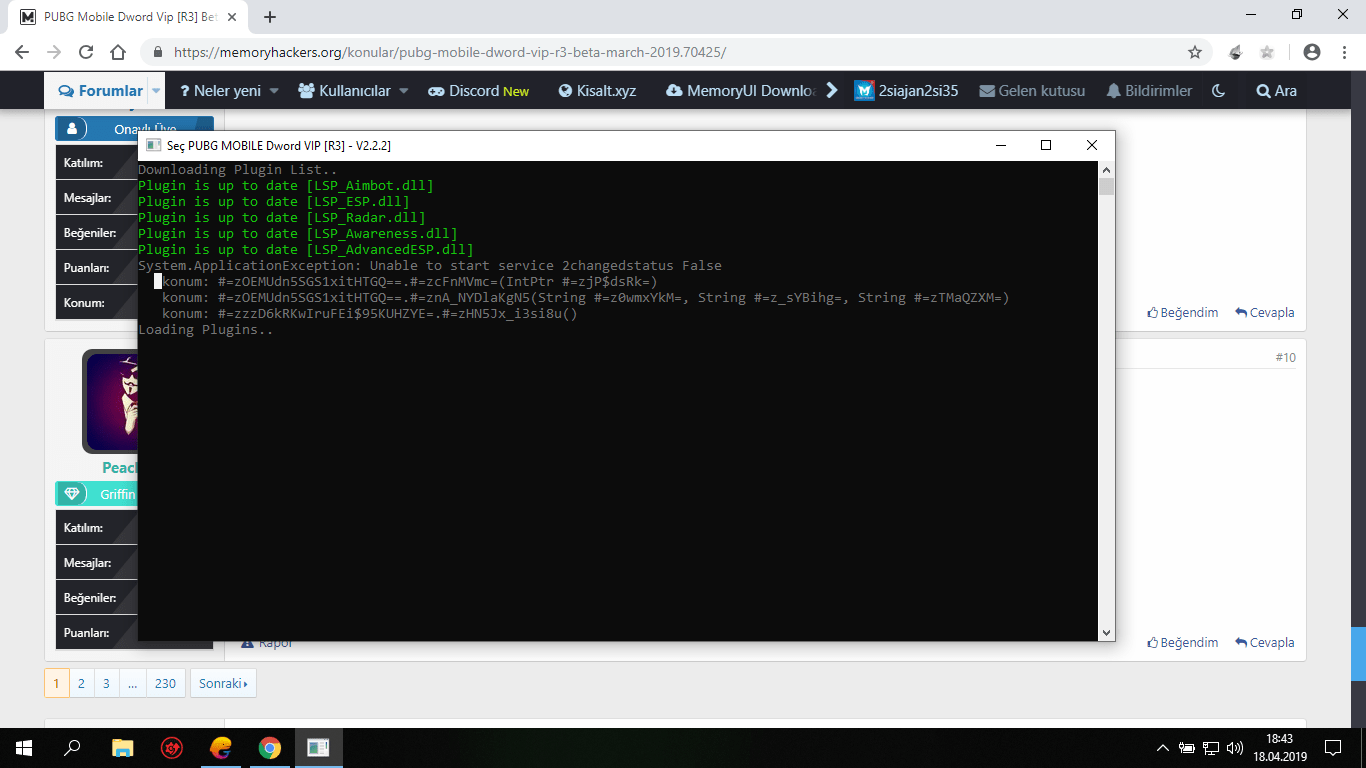Open the console window's system menu icon
Viewport: 1366px width, 768px height.
(x=153, y=145)
